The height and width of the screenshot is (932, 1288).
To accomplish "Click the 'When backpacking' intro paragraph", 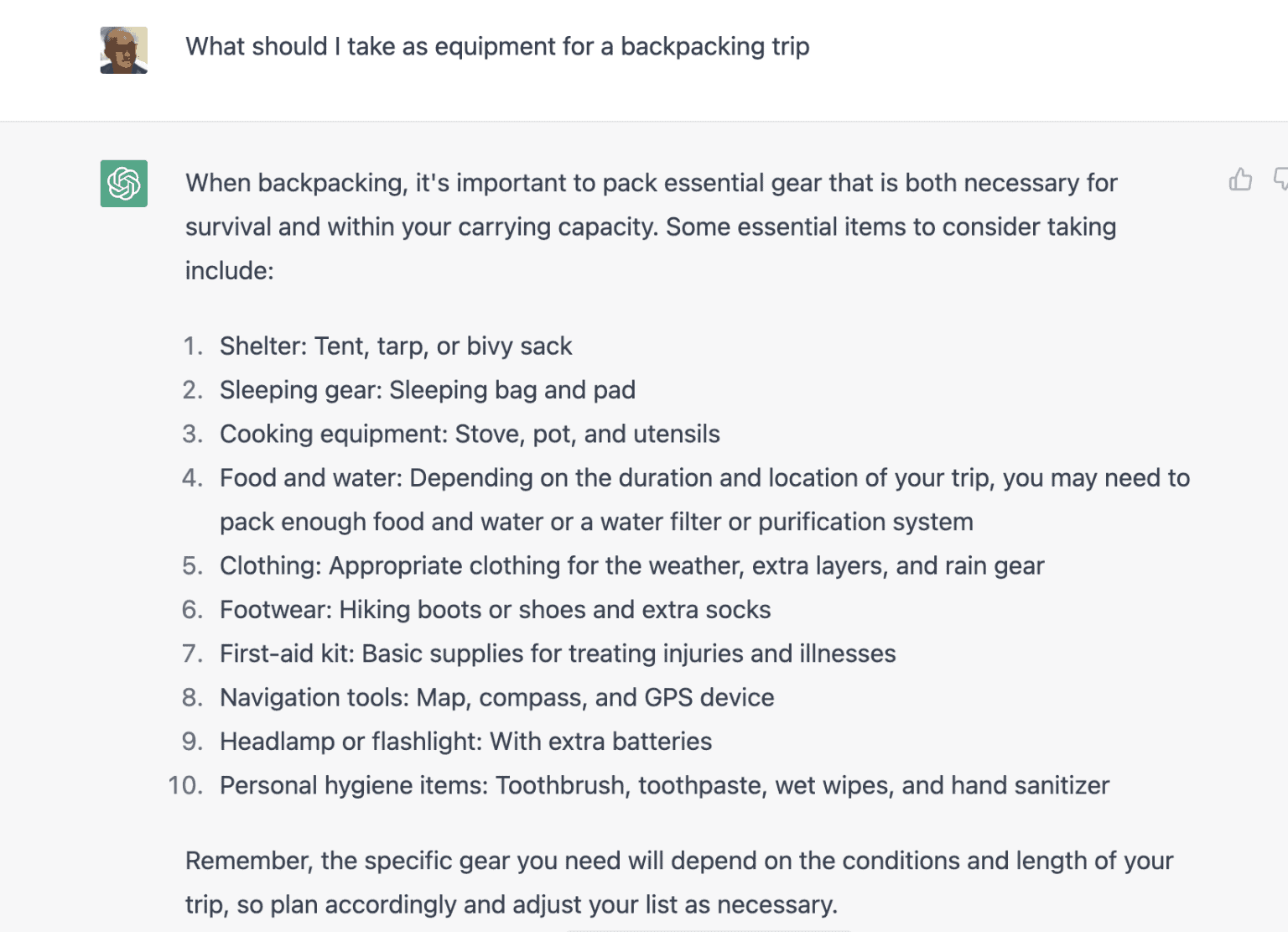I will tap(651, 226).
